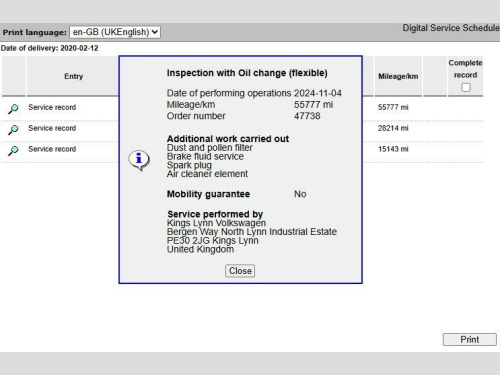
Task: Open magnifier icon for 15143 mi record
Action: (x=13, y=150)
